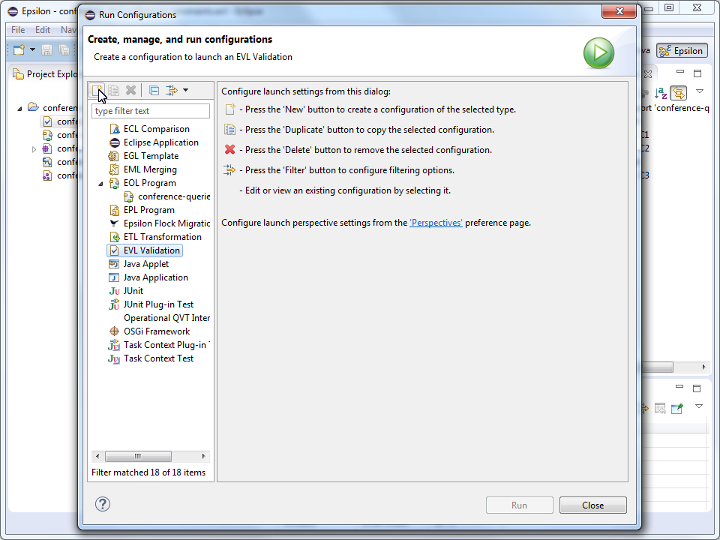Click the type filter text field

click(150, 111)
